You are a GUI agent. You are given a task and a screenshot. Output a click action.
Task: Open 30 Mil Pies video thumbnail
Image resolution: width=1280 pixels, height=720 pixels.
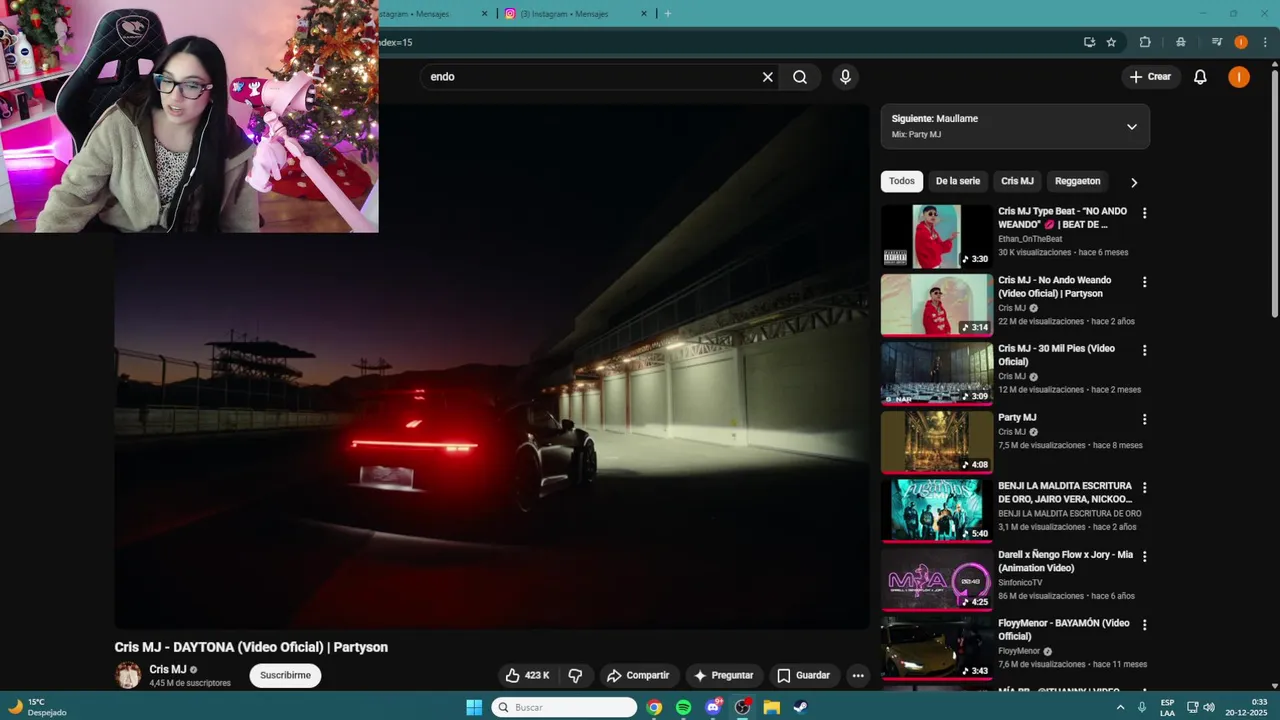coord(937,373)
